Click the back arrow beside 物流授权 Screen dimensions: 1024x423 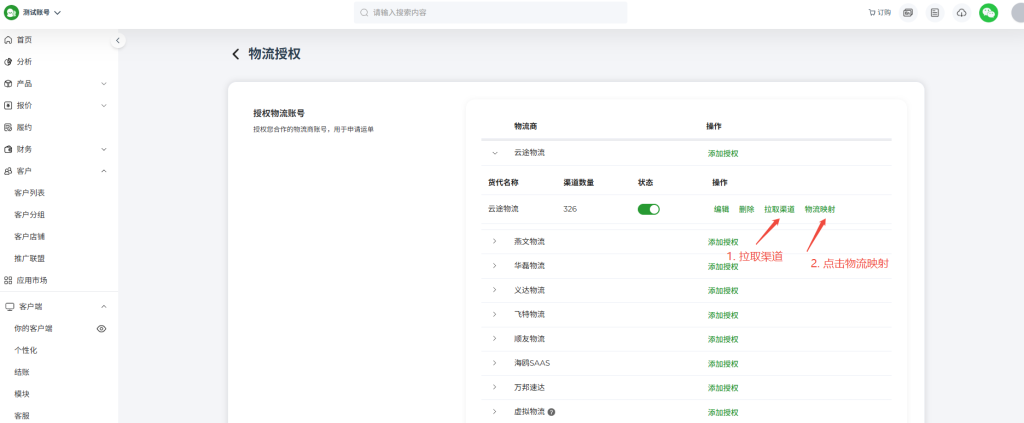click(236, 54)
